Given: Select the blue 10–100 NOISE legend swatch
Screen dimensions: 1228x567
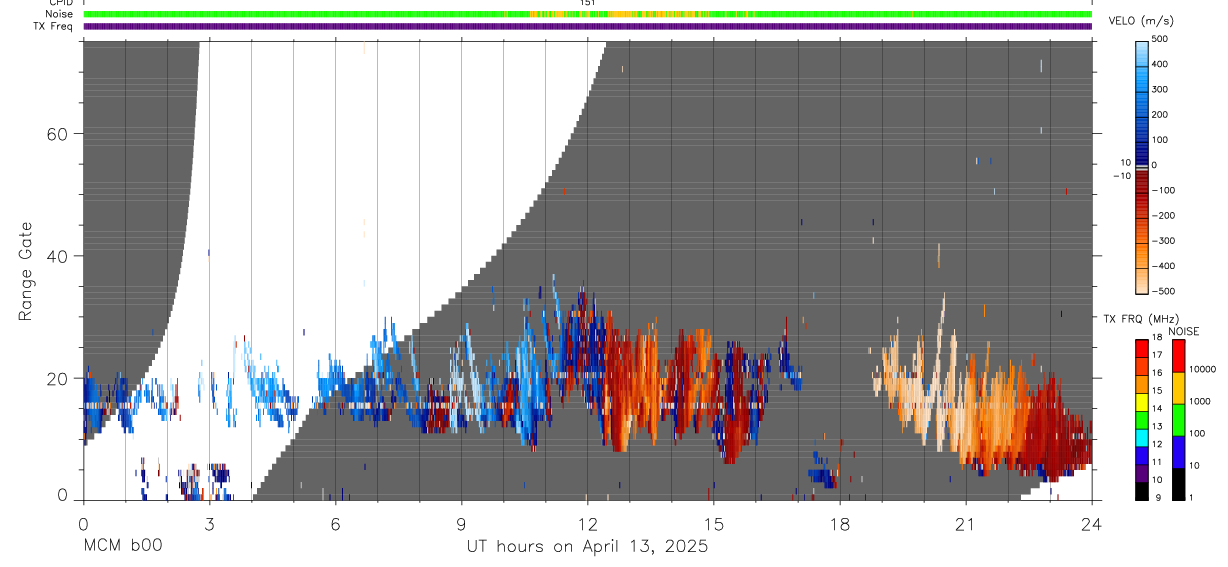Looking at the screenshot, I should [1178, 452].
